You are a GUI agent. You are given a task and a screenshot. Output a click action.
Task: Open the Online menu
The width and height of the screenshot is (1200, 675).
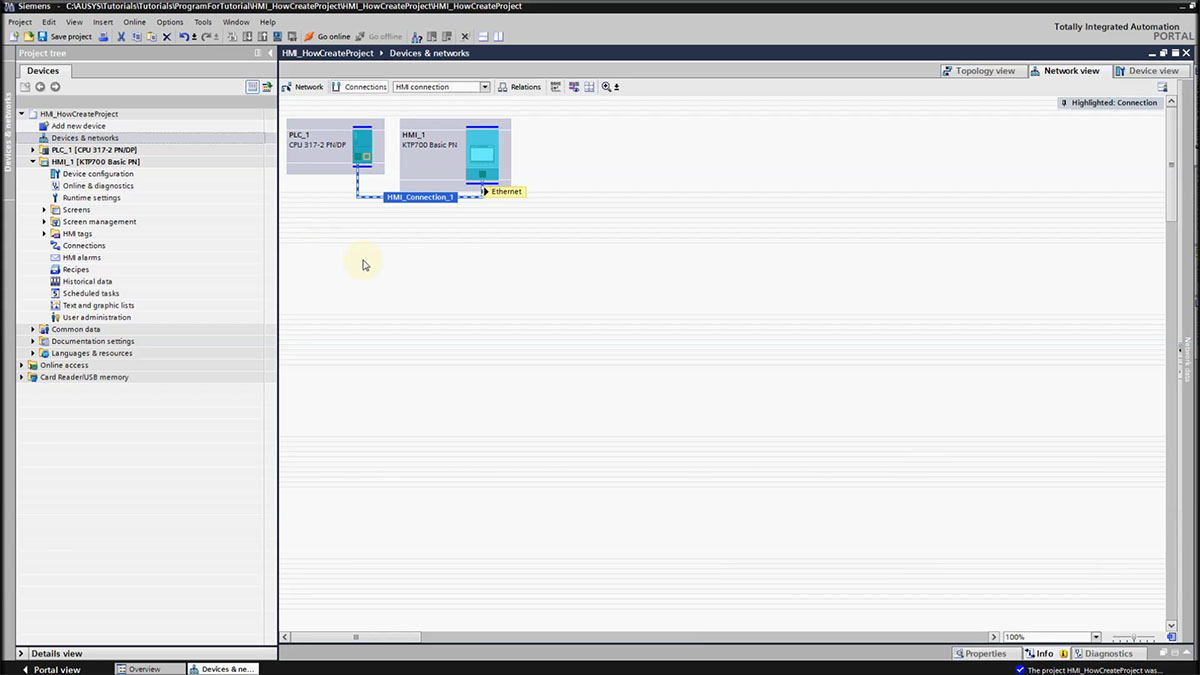point(135,22)
